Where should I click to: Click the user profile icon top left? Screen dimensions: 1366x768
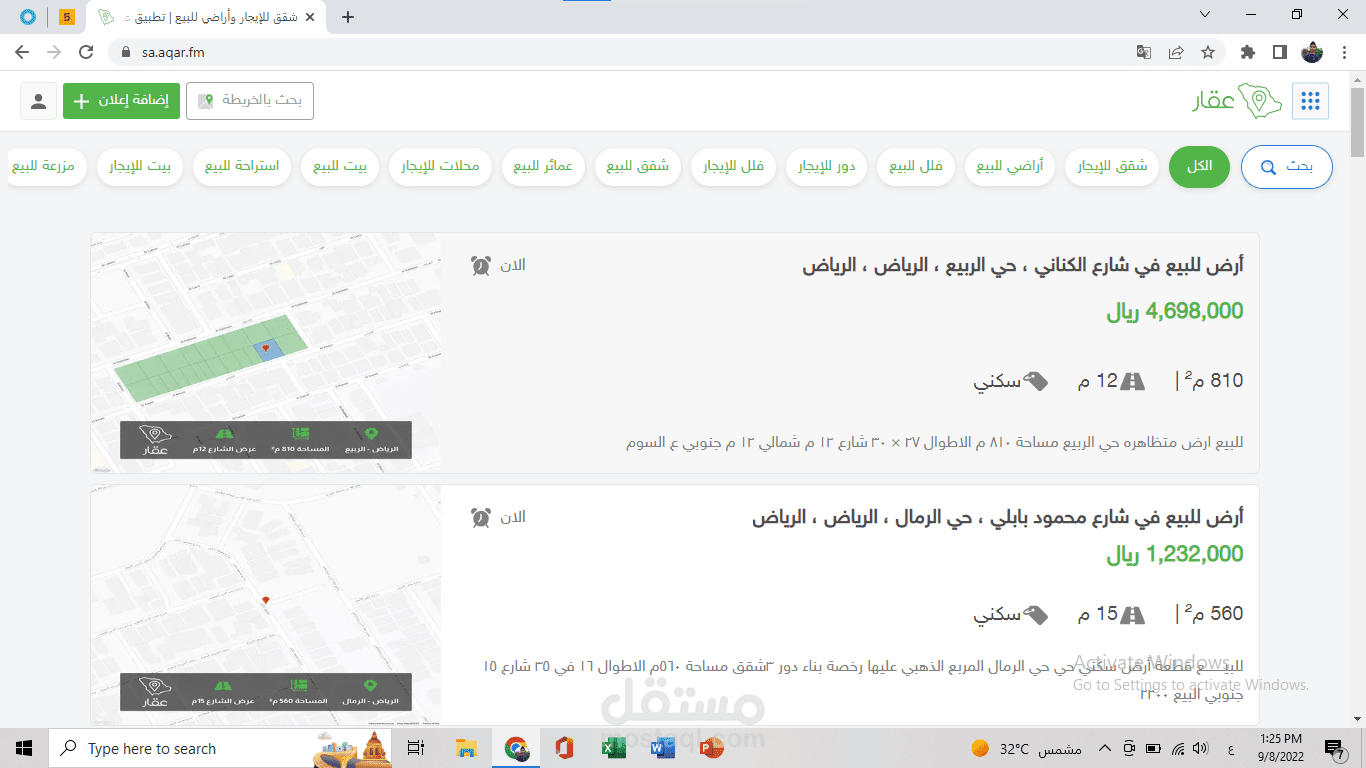click(x=39, y=100)
